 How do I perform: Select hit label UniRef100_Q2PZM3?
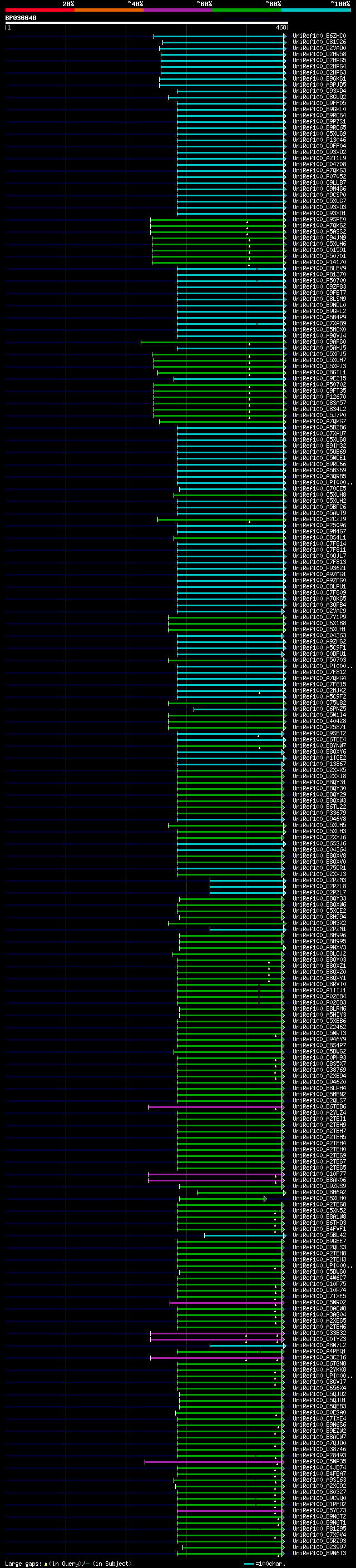tap(319, 880)
